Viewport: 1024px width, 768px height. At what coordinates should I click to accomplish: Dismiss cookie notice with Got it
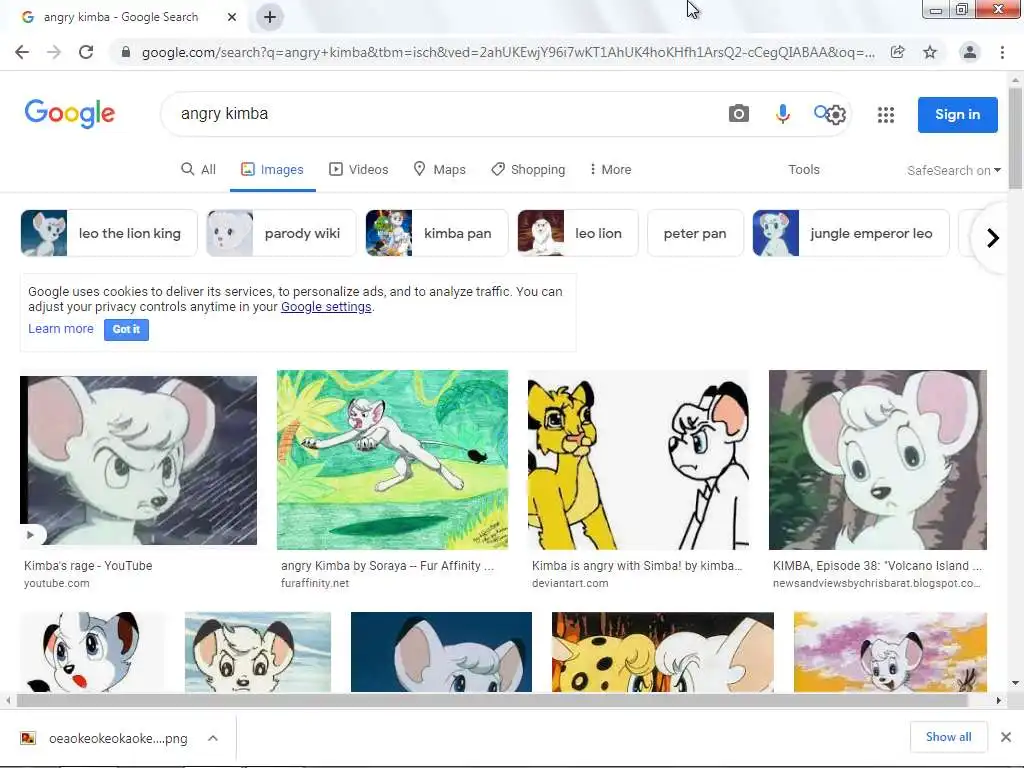(x=126, y=329)
